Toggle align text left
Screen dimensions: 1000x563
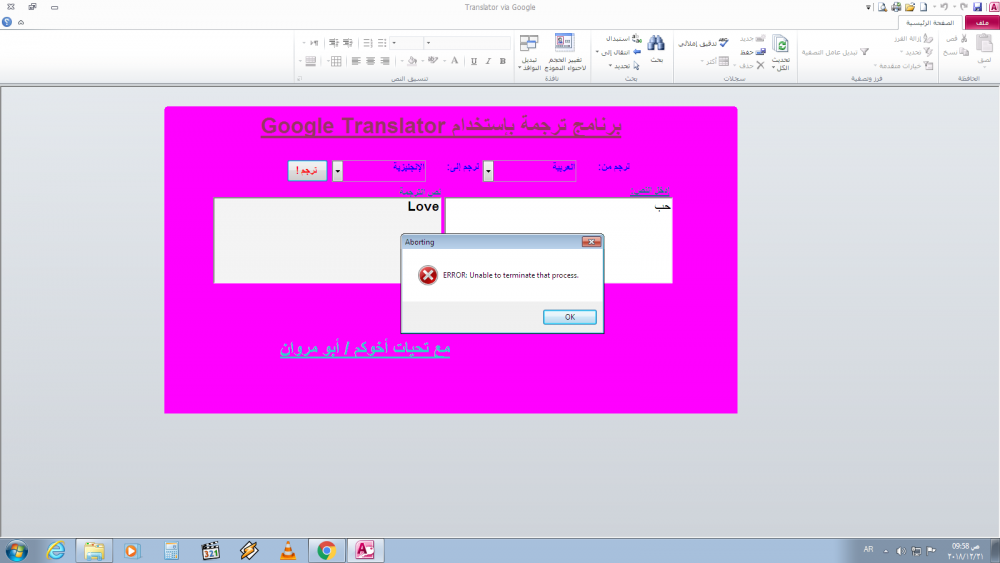(x=356, y=61)
